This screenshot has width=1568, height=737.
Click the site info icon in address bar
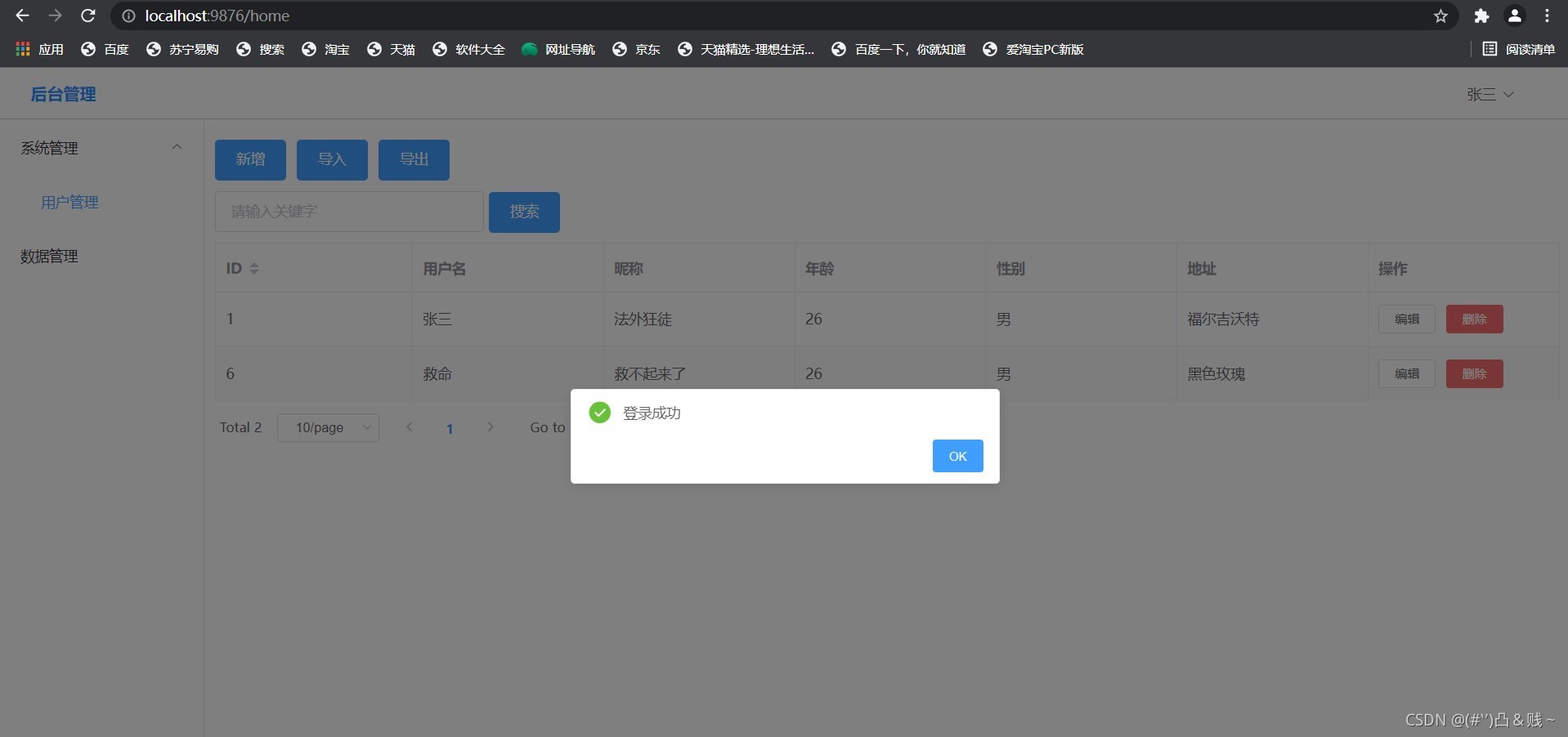click(x=128, y=16)
